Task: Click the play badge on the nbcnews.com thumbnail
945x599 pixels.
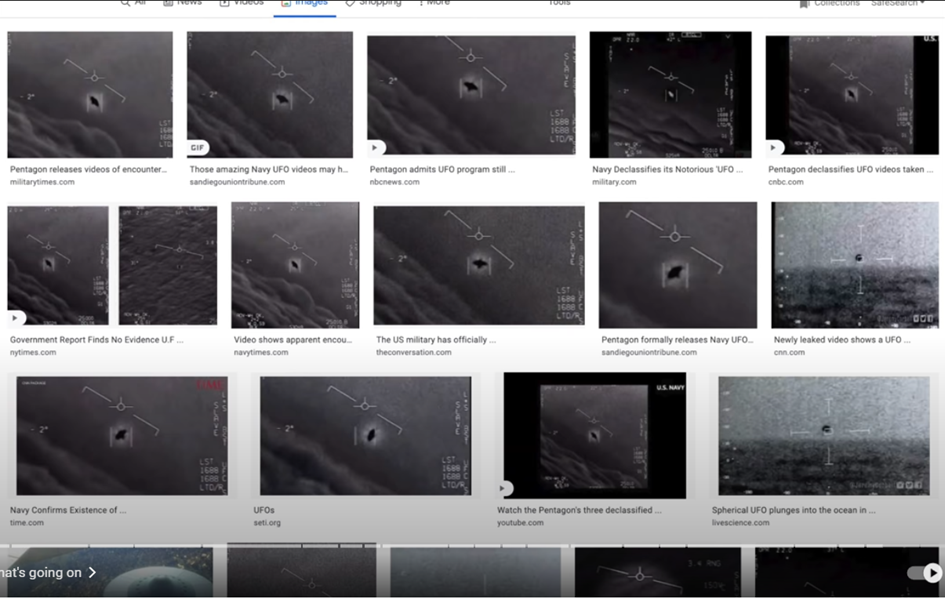Action: tap(375, 148)
